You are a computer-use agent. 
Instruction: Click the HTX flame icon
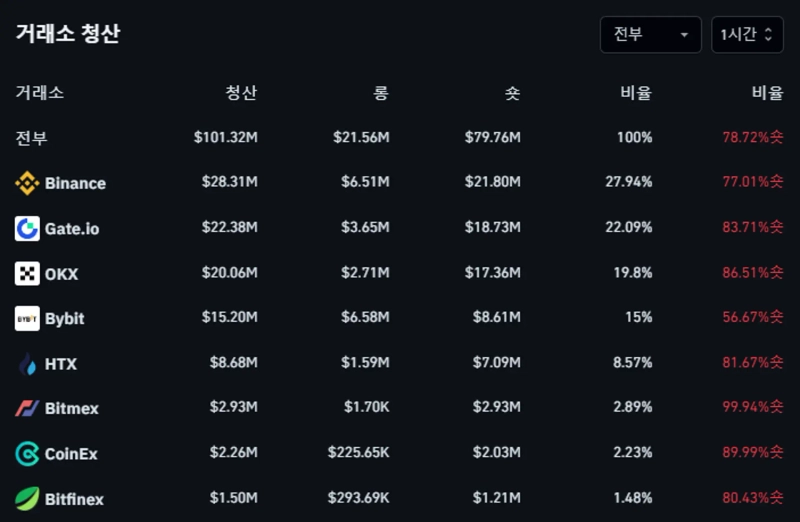(x=27, y=364)
